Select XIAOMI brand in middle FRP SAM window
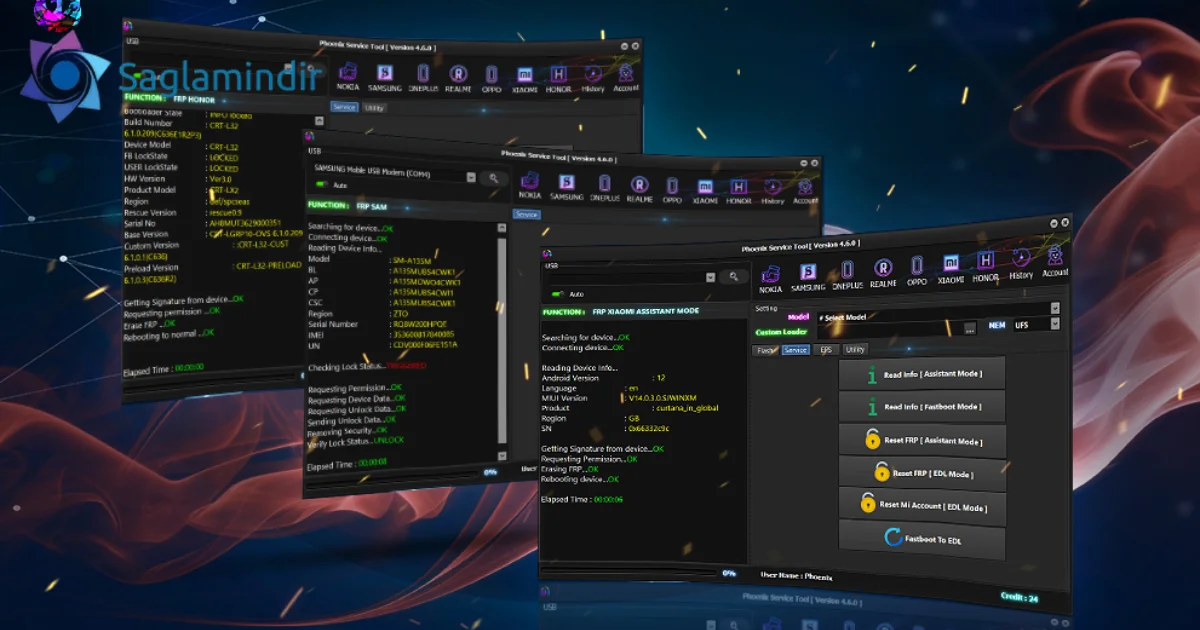The height and width of the screenshot is (630, 1200). [x=705, y=192]
